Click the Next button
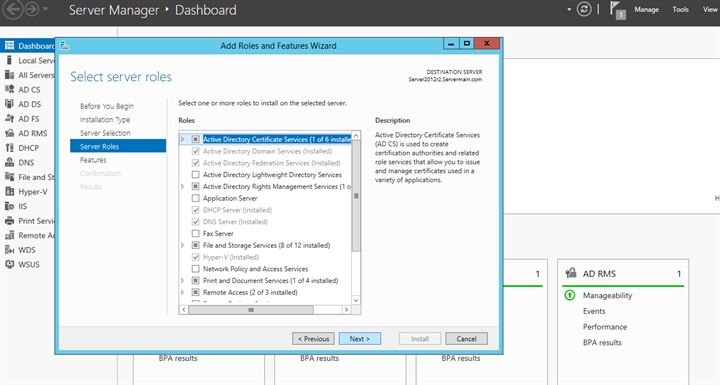The height and width of the screenshot is (385, 720). click(x=360, y=339)
